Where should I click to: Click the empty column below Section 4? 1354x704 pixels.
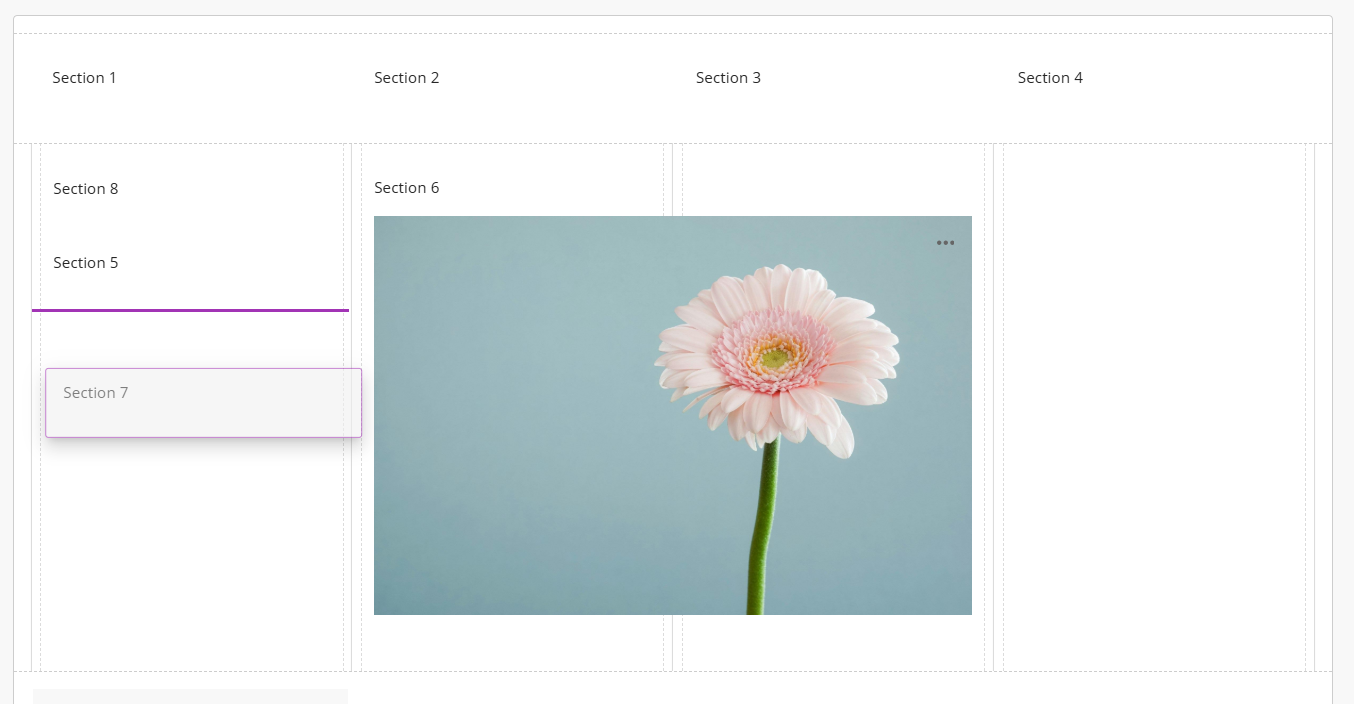tap(1154, 400)
